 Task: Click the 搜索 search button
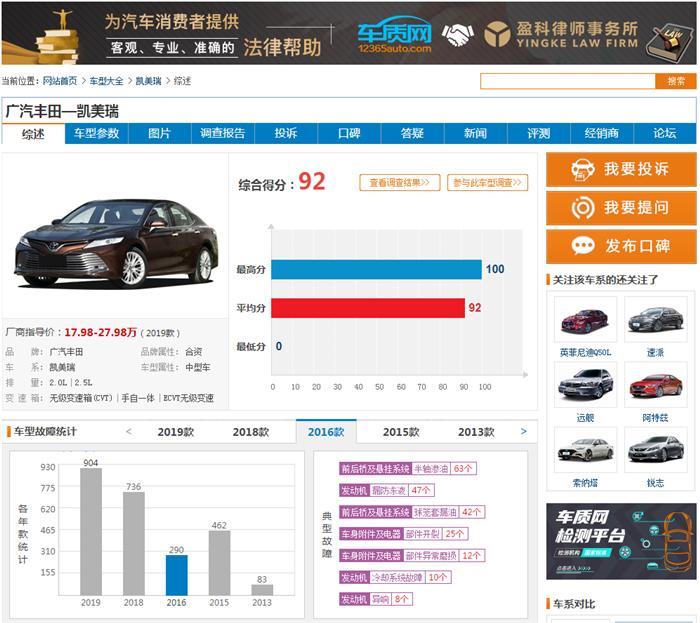pos(676,81)
